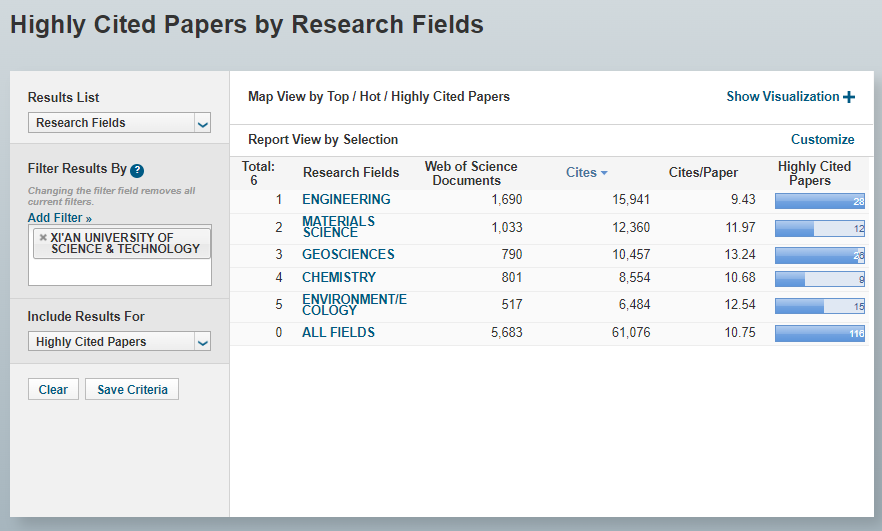Click the Save Criteria button
882x531 pixels.
(132, 389)
